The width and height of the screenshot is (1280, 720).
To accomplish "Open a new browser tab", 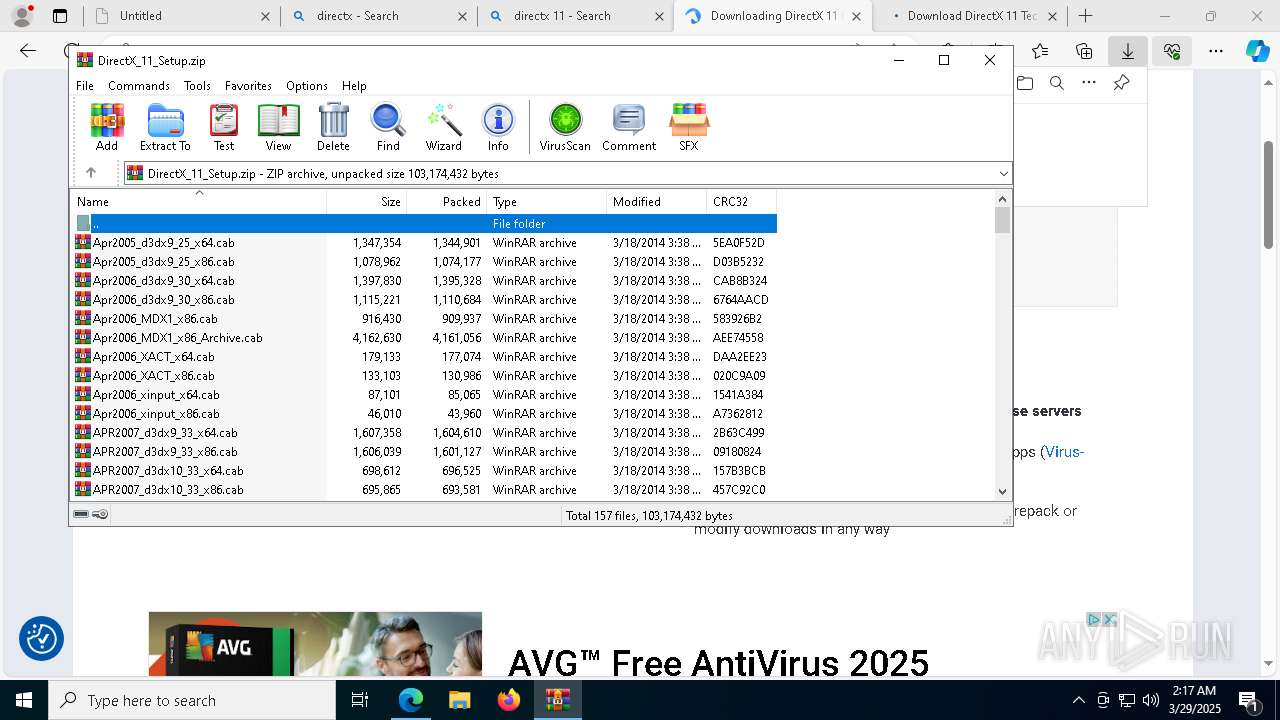I will coord(1086,16).
